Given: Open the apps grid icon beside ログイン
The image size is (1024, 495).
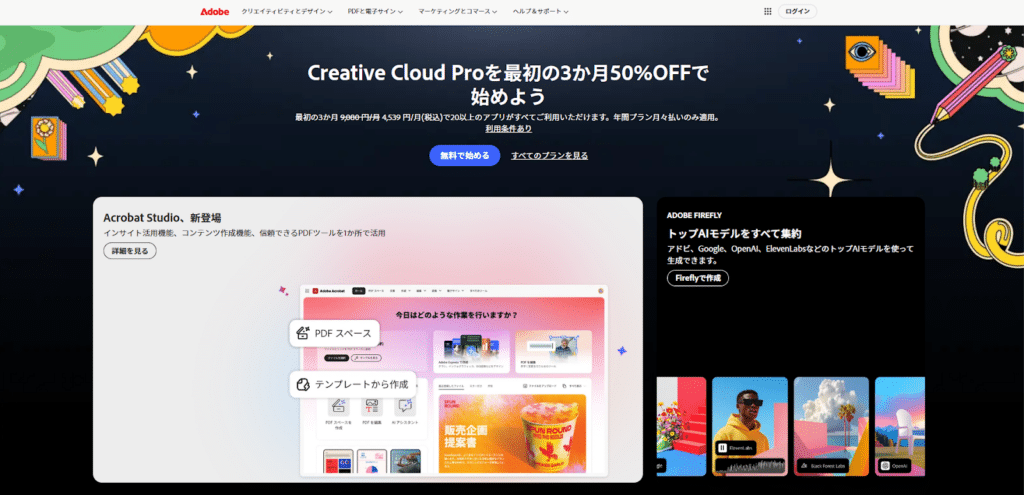Looking at the screenshot, I should tap(767, 11).
